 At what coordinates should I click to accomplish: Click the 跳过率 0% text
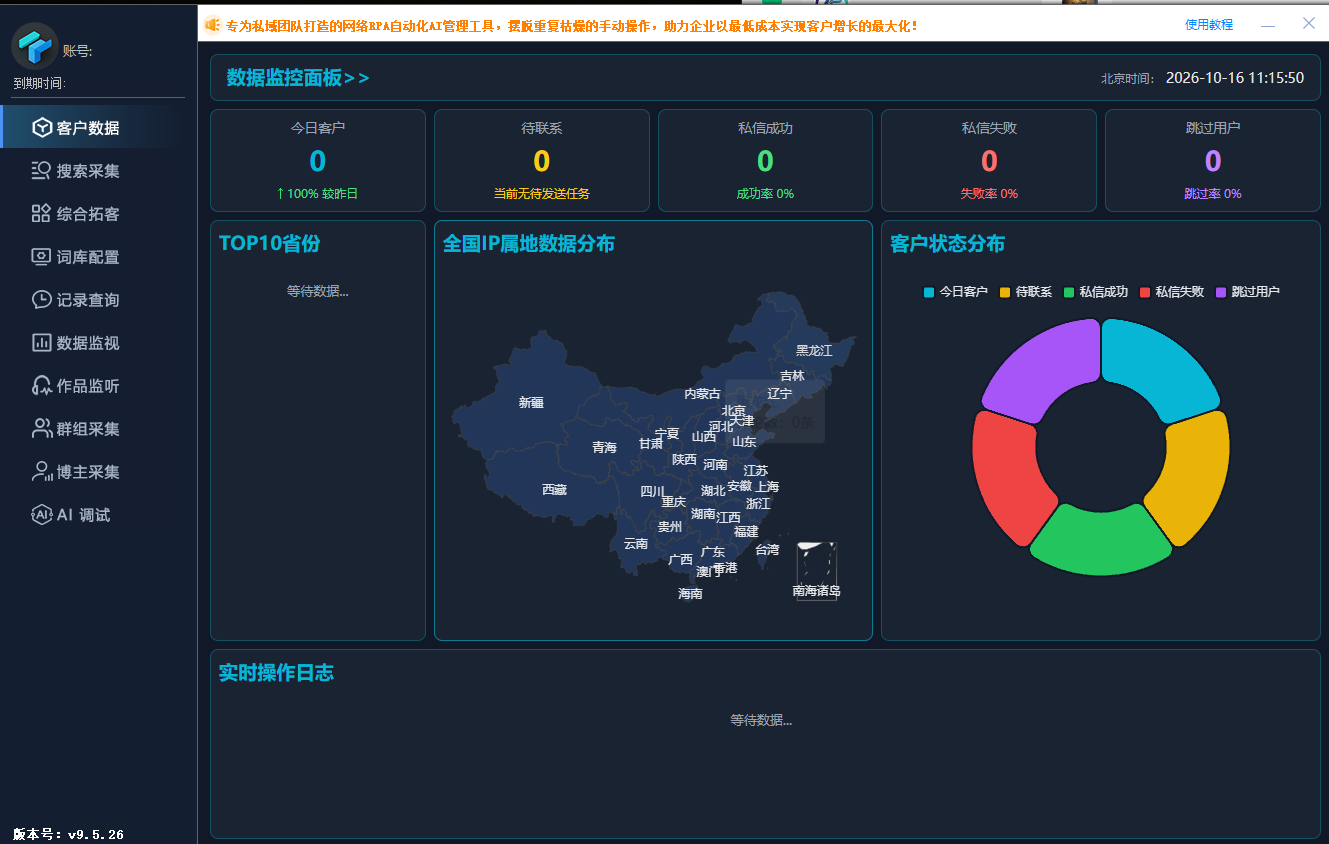pos(1213,194)
